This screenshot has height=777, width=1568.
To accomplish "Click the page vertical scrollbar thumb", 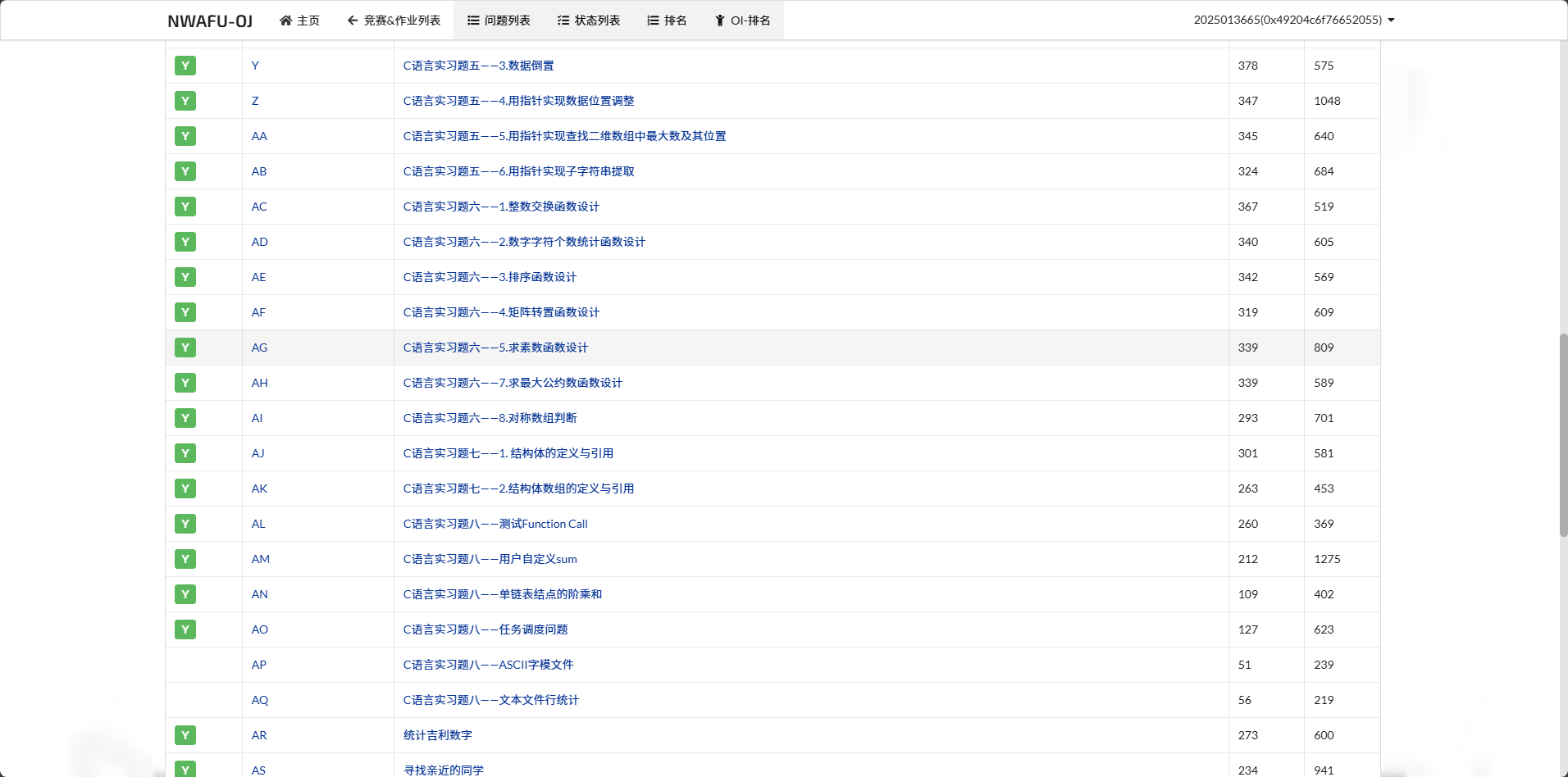I will [x=1563, y=434].
